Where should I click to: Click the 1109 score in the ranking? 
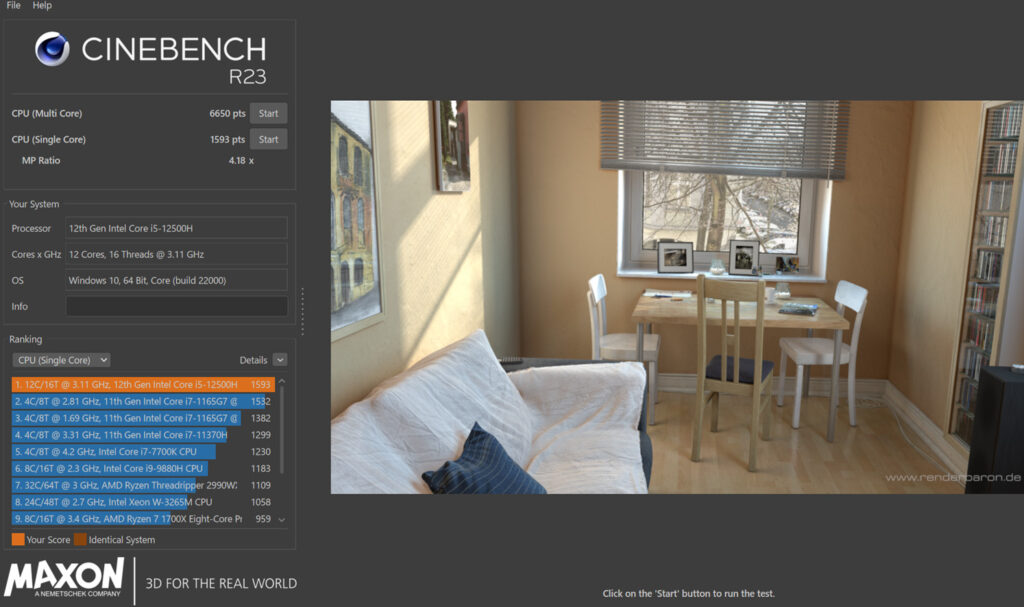(261, 485)
